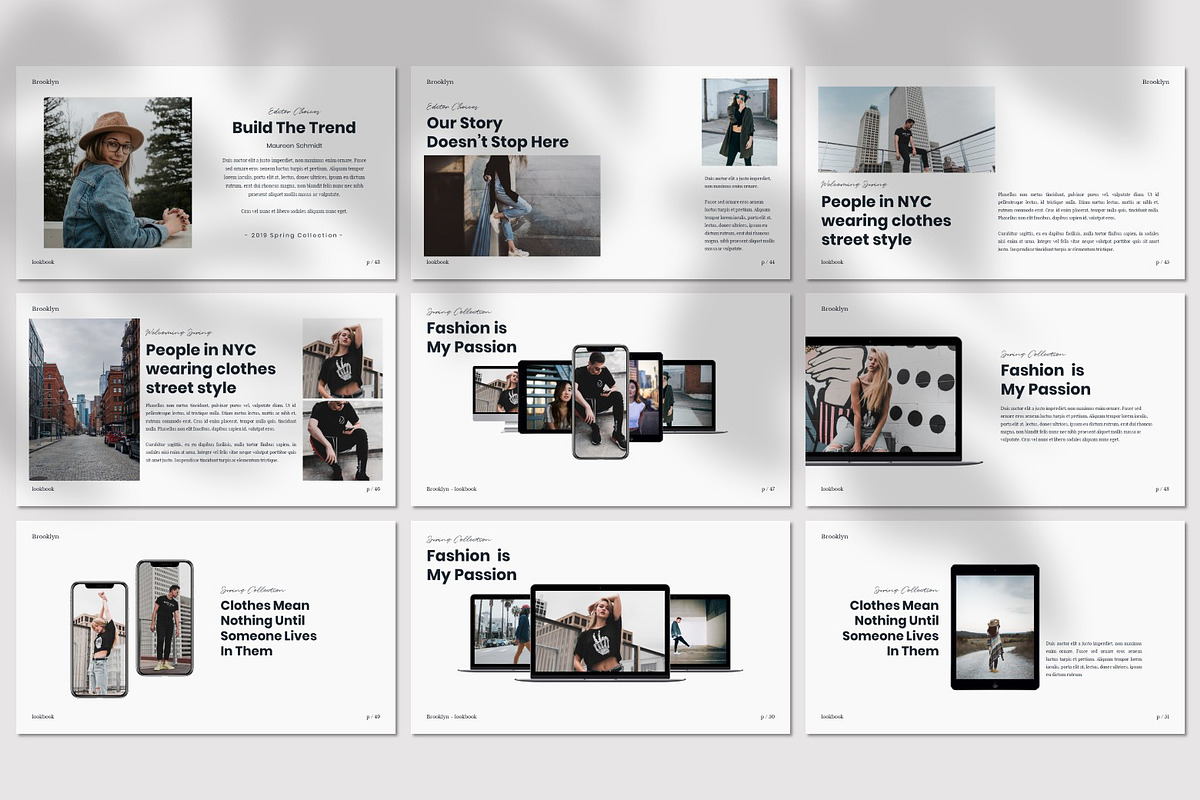Click the skyscraper photo with man on railing
This screenshot has width=1200, height=800.
coord(906,129)
